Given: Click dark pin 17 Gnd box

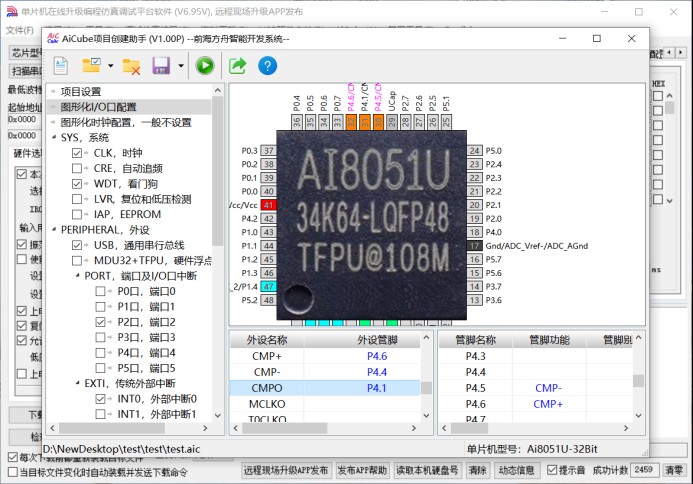Looking at the screenshot, I should coord(474,246).
